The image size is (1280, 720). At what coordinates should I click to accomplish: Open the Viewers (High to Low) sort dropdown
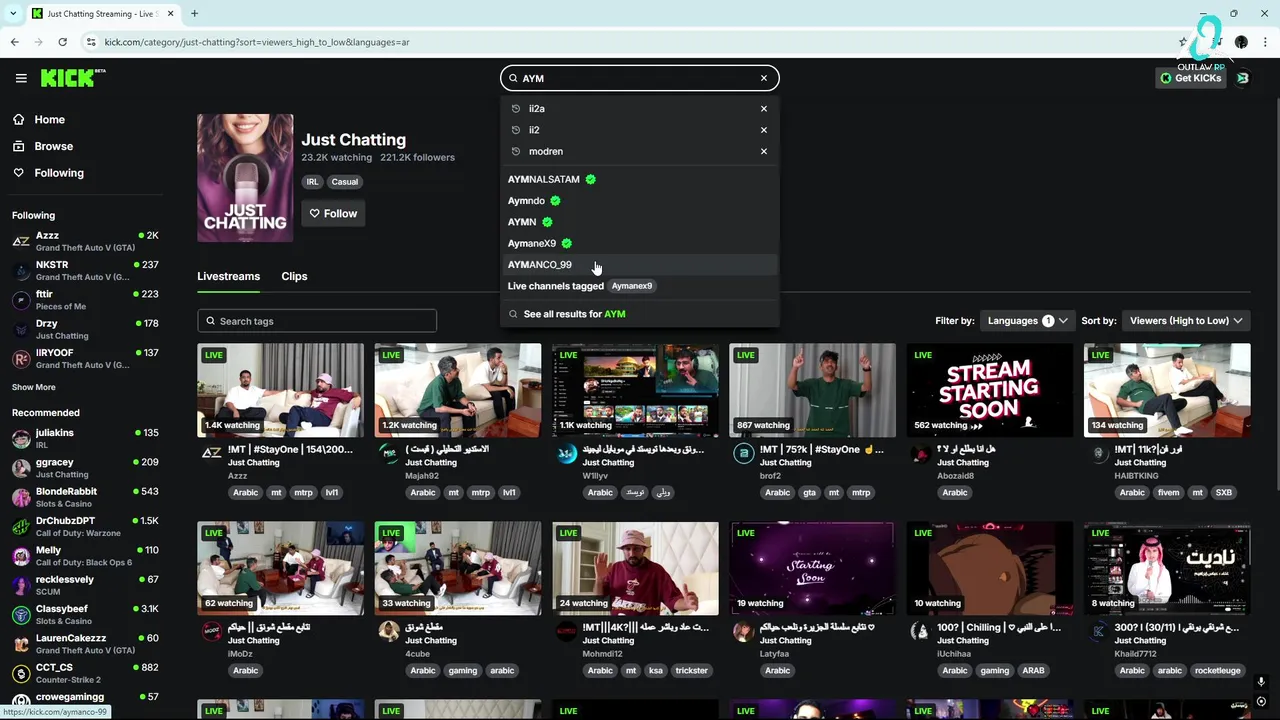[1186, 321]
